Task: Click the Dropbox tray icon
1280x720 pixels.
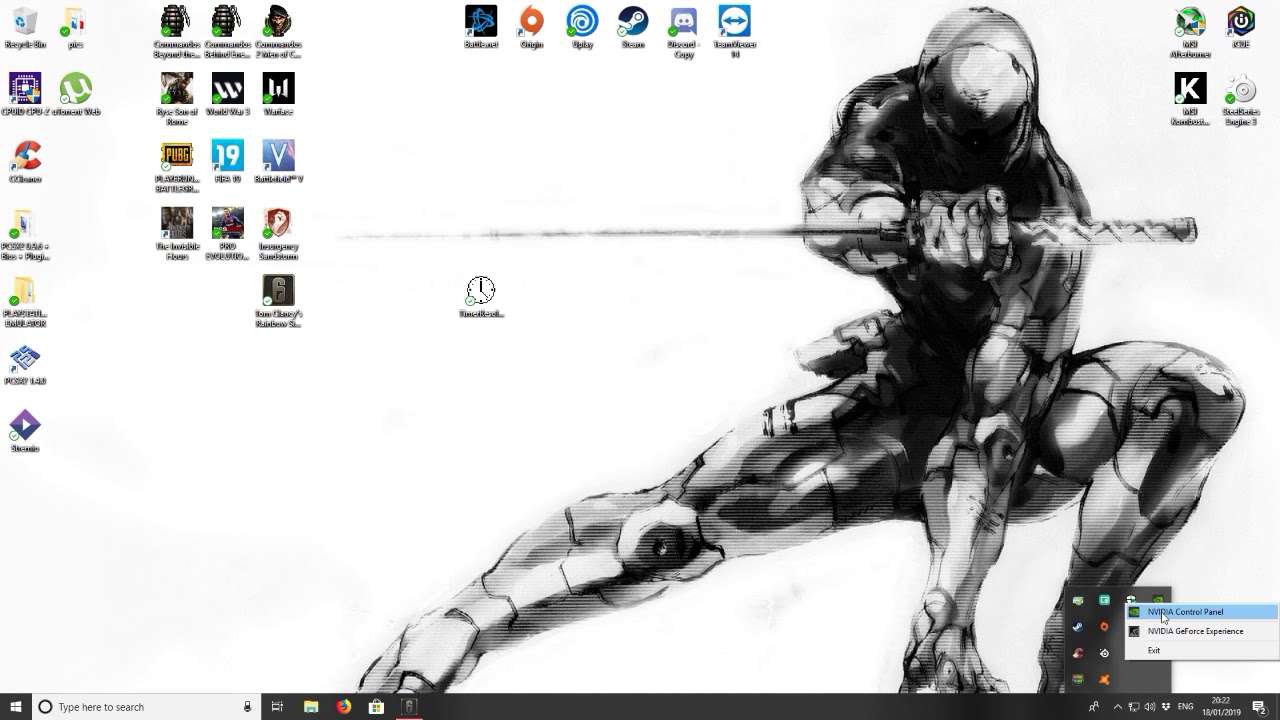Action: tap(1166, 707)
